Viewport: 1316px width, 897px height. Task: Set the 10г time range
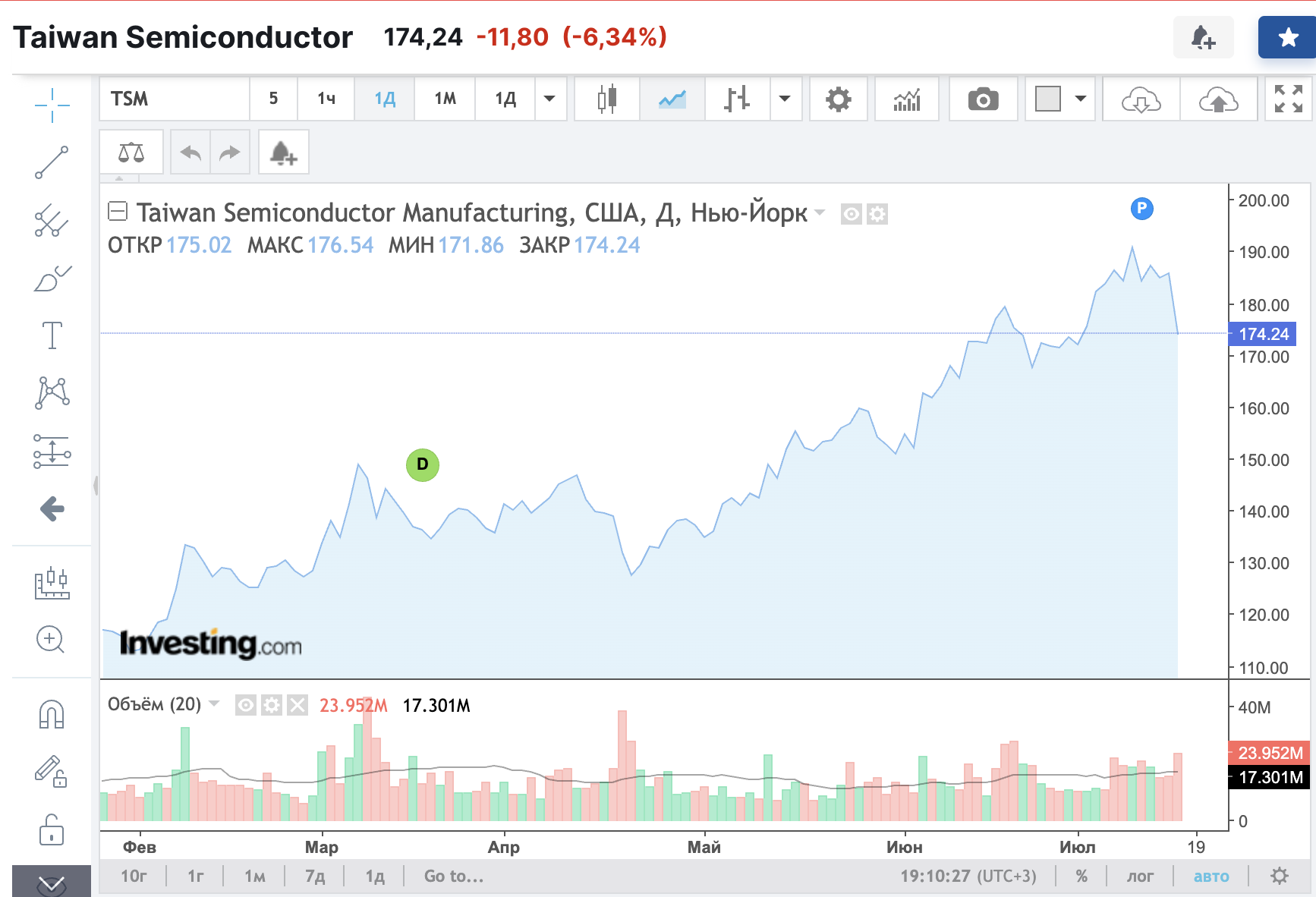(x=134, y=877)
